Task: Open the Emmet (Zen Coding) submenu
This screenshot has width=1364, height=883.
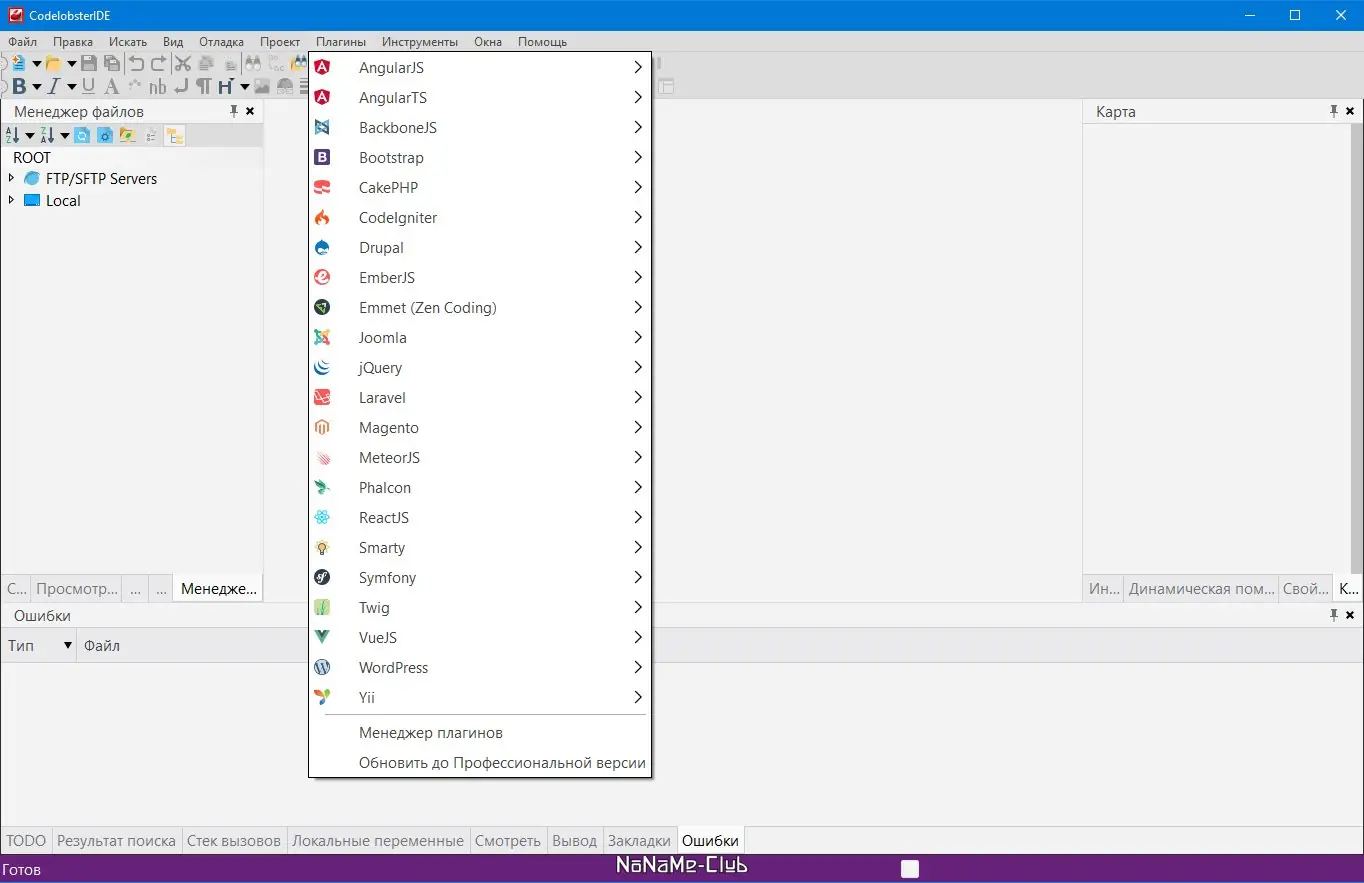Action: (x=480, y=308)
